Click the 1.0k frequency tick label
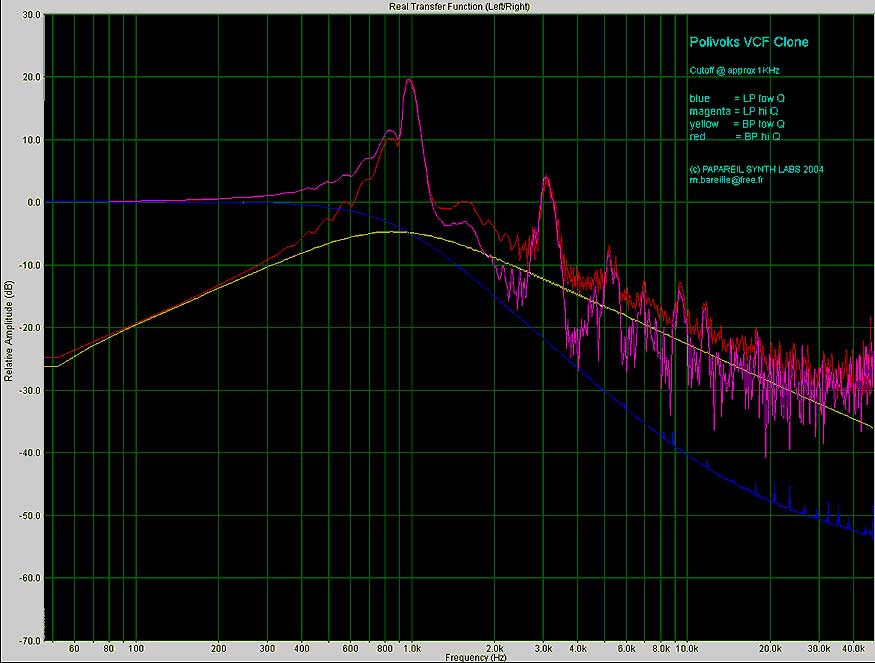The image size is (875, 663). [x=412, y=649]
